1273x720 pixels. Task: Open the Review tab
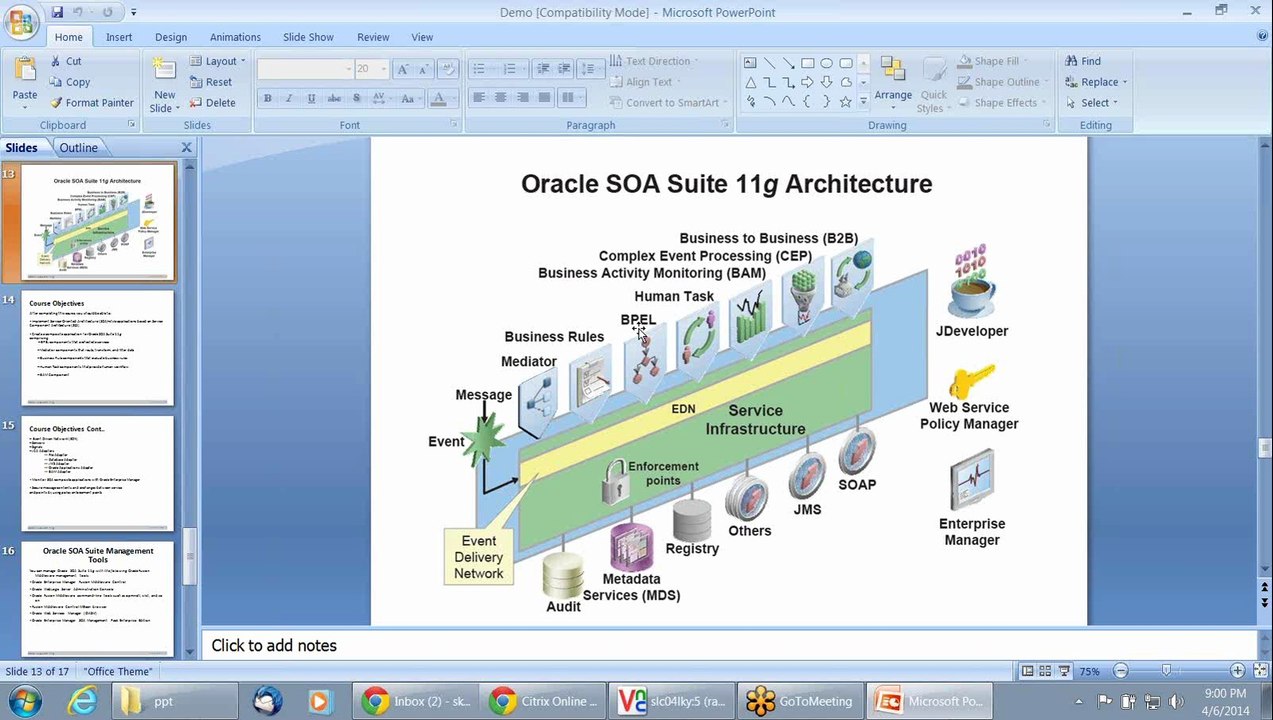(x=373, y=37)
